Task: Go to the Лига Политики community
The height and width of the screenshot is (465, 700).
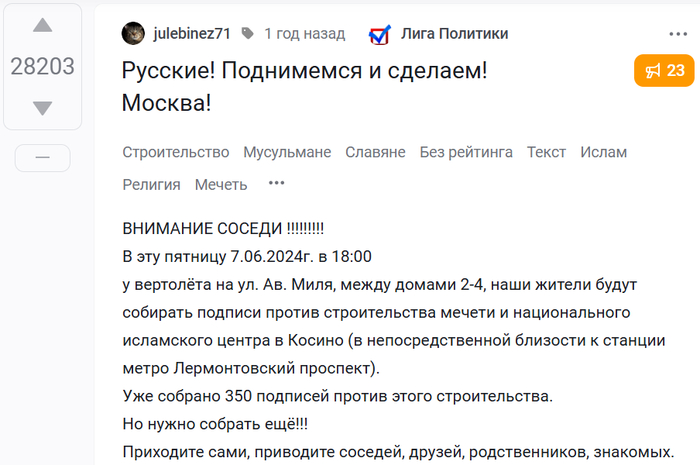Action: (x=454, y=33)
